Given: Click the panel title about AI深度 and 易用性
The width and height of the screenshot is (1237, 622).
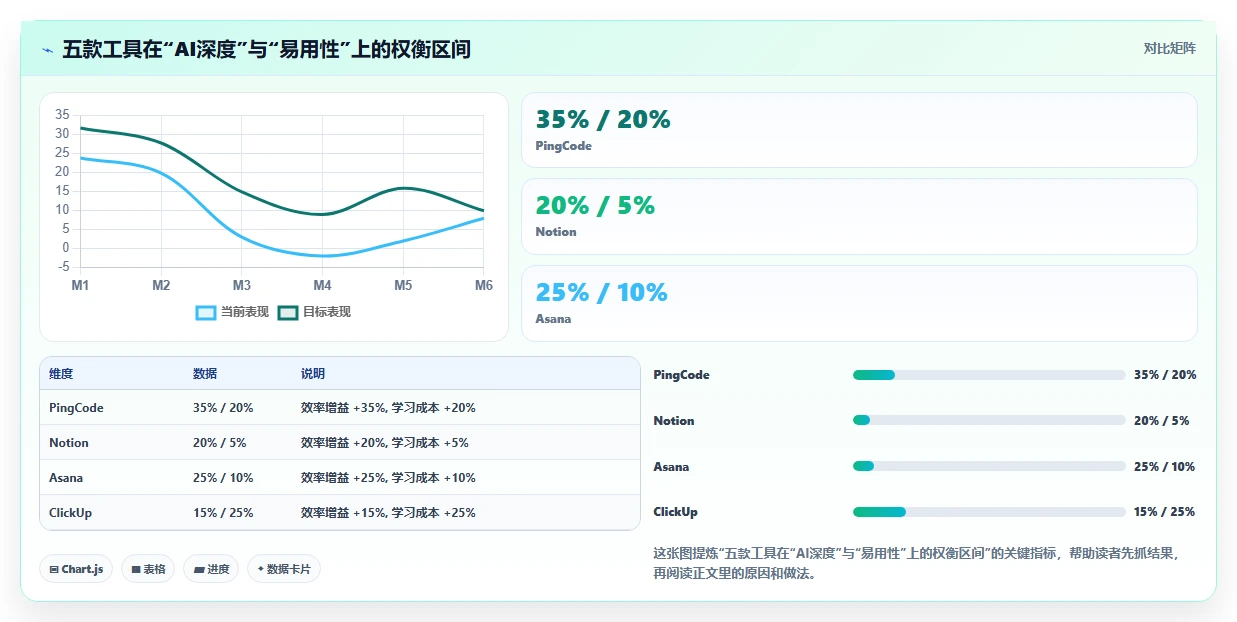Looking at the screenshot, I should click(266, 49).
